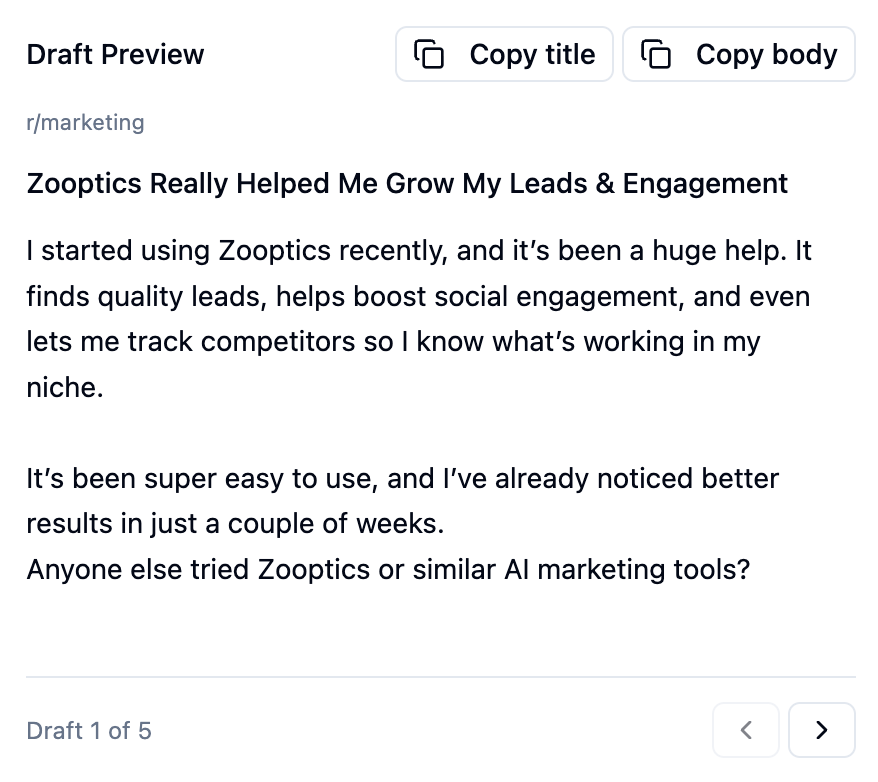Click the horizontal divider above the draft counter

(440, 677)
